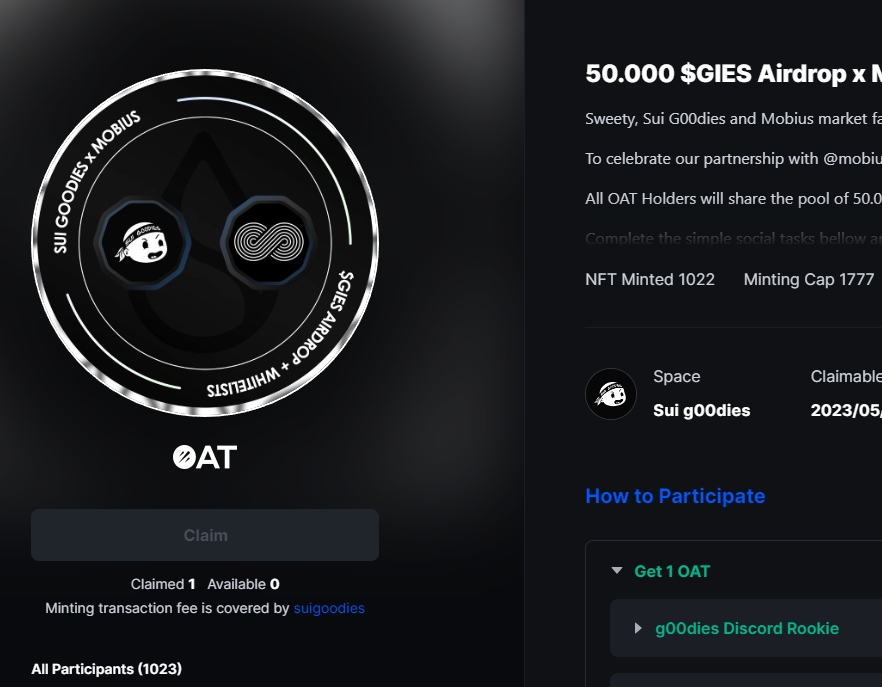
Task: Click the 'Minting transaction fee is covered' text
Action: pyautogui.click(x=167, y=608)
